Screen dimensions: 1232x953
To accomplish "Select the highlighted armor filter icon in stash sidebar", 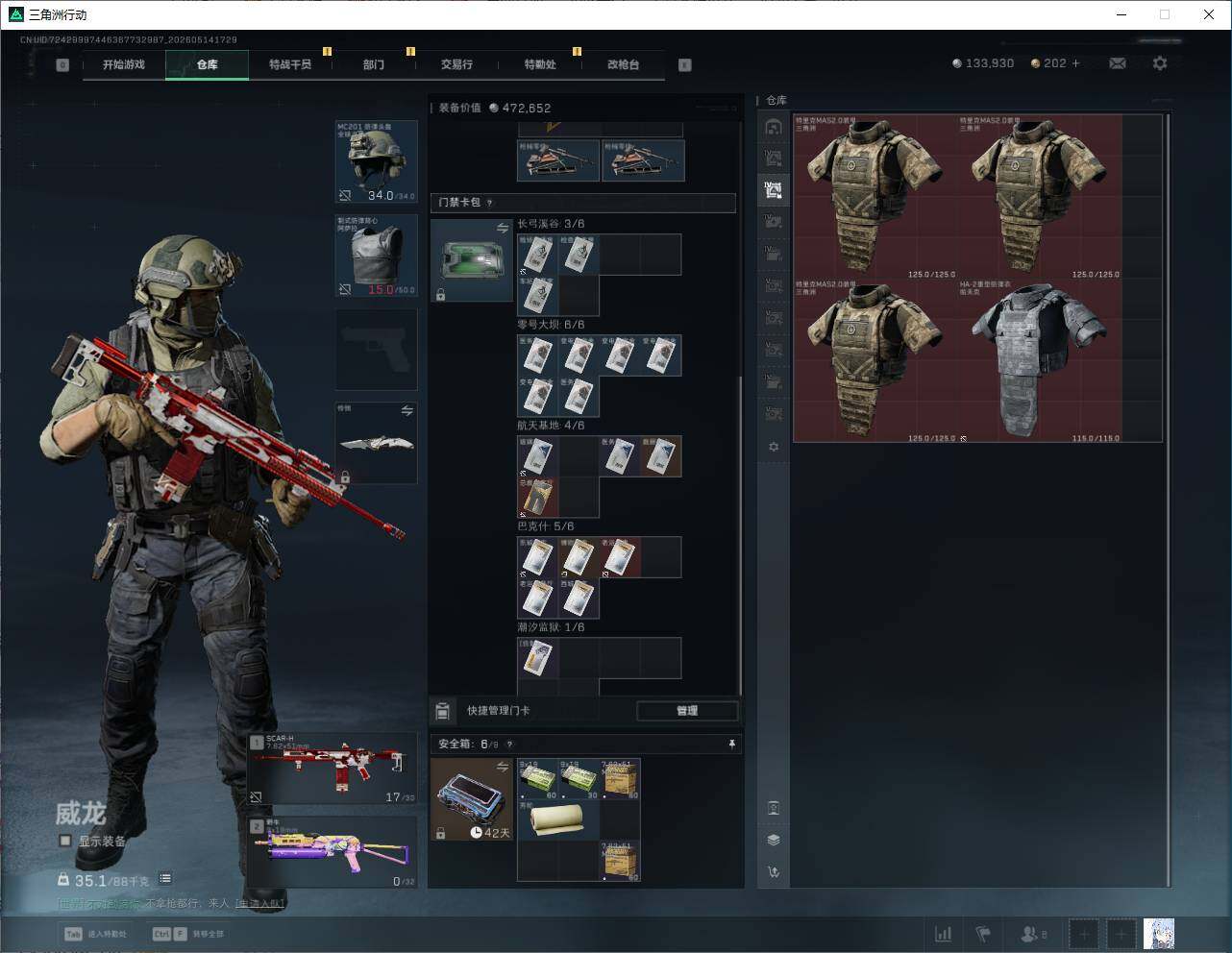I will (774, 190).
